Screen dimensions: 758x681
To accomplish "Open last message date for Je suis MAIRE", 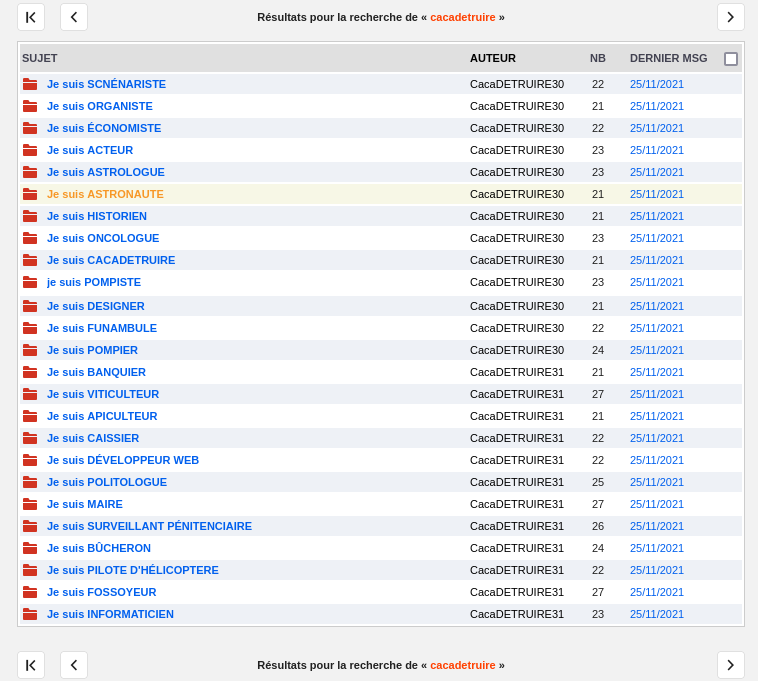I will 657,504.
